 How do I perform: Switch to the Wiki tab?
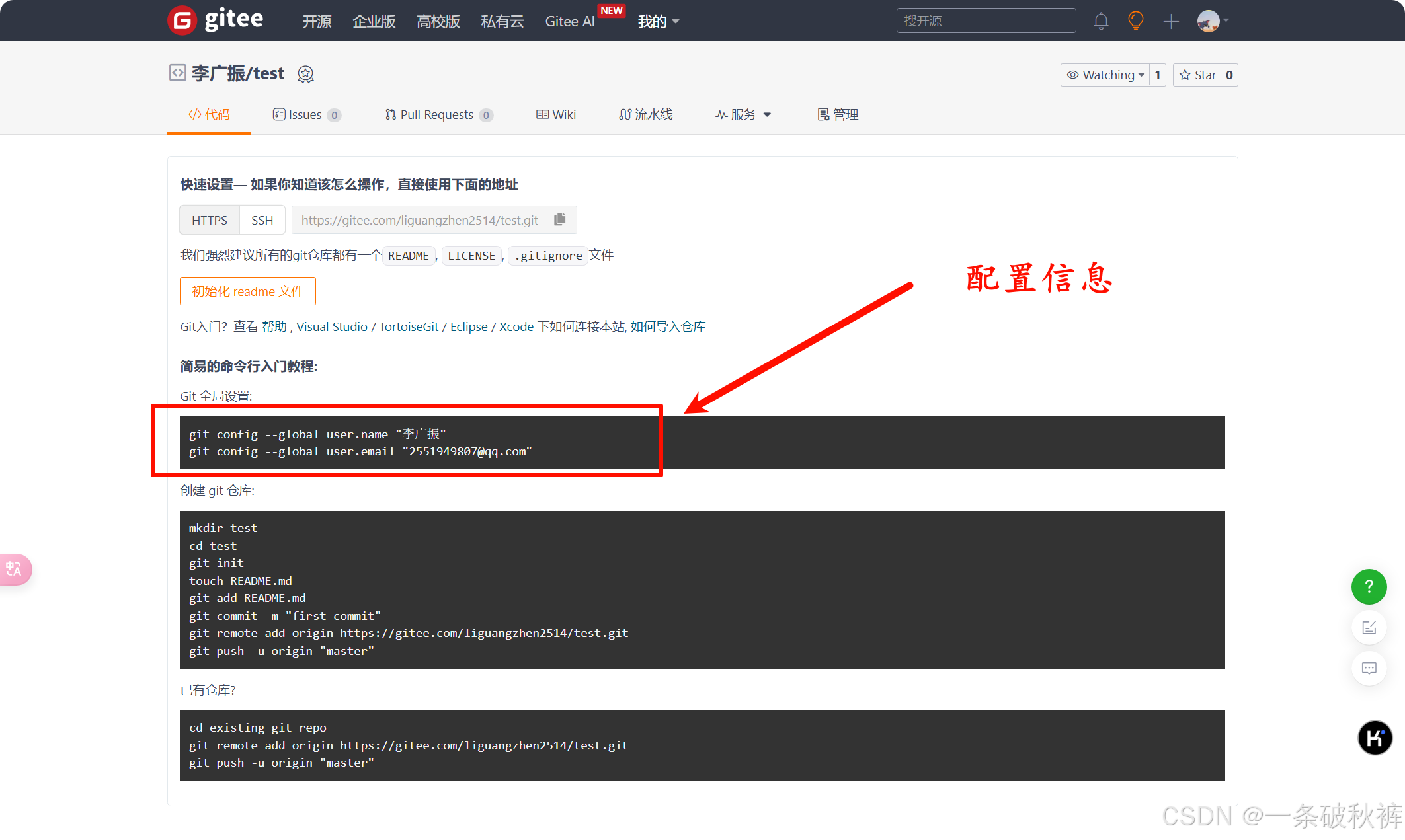tap(556, 114)
